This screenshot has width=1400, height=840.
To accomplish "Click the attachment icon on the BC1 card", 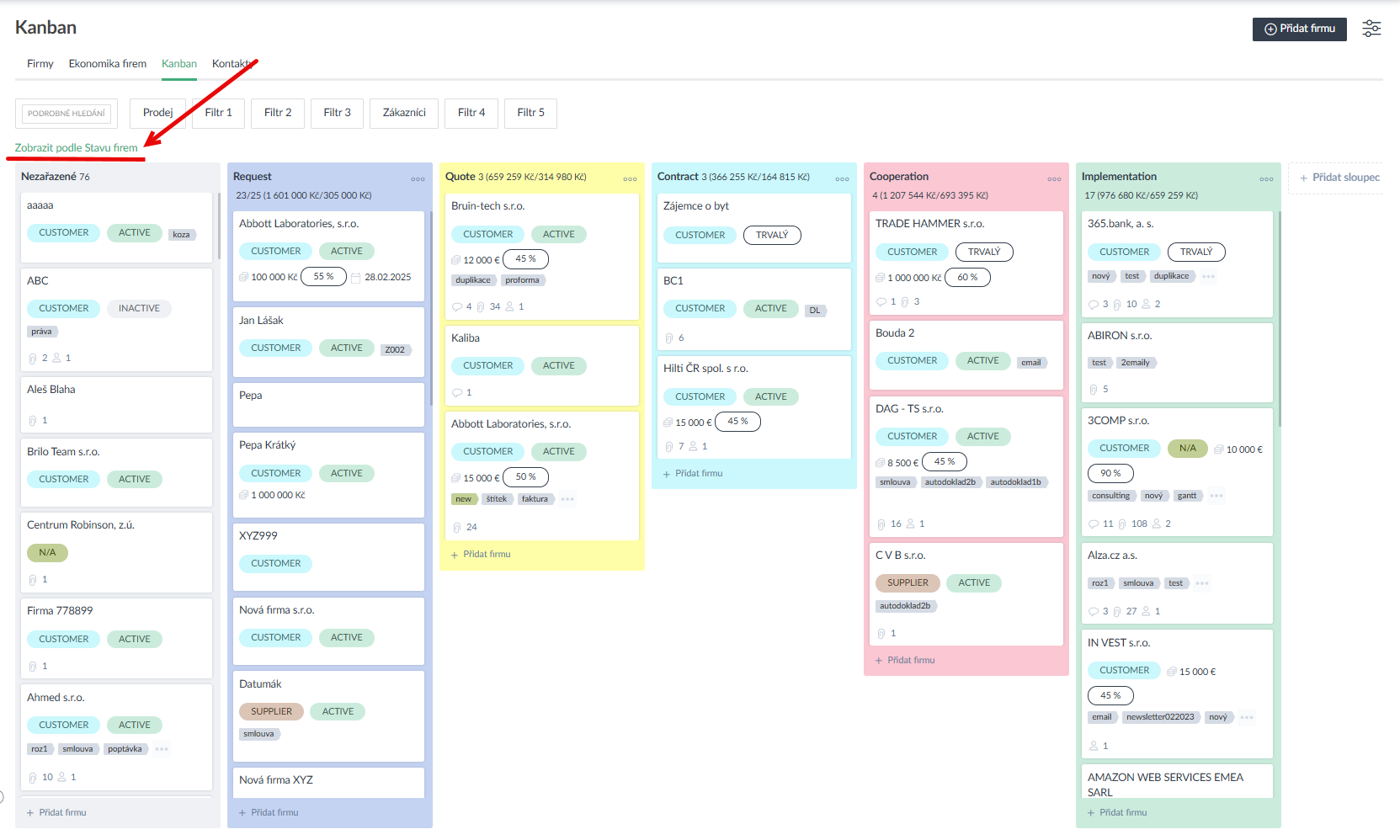I will [669, 338].
